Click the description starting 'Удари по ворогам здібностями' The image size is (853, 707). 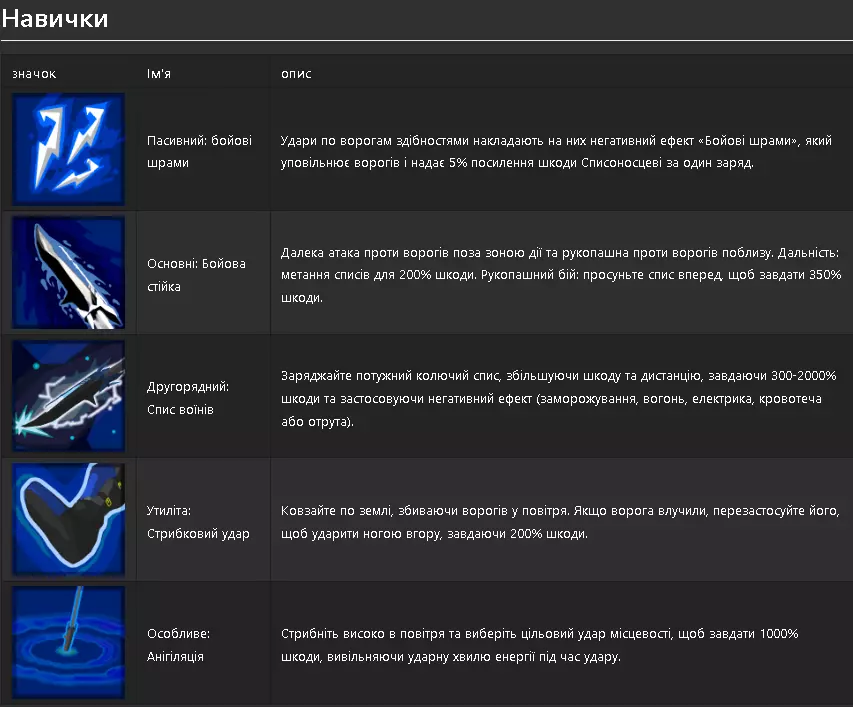click(x=556, y=152)
